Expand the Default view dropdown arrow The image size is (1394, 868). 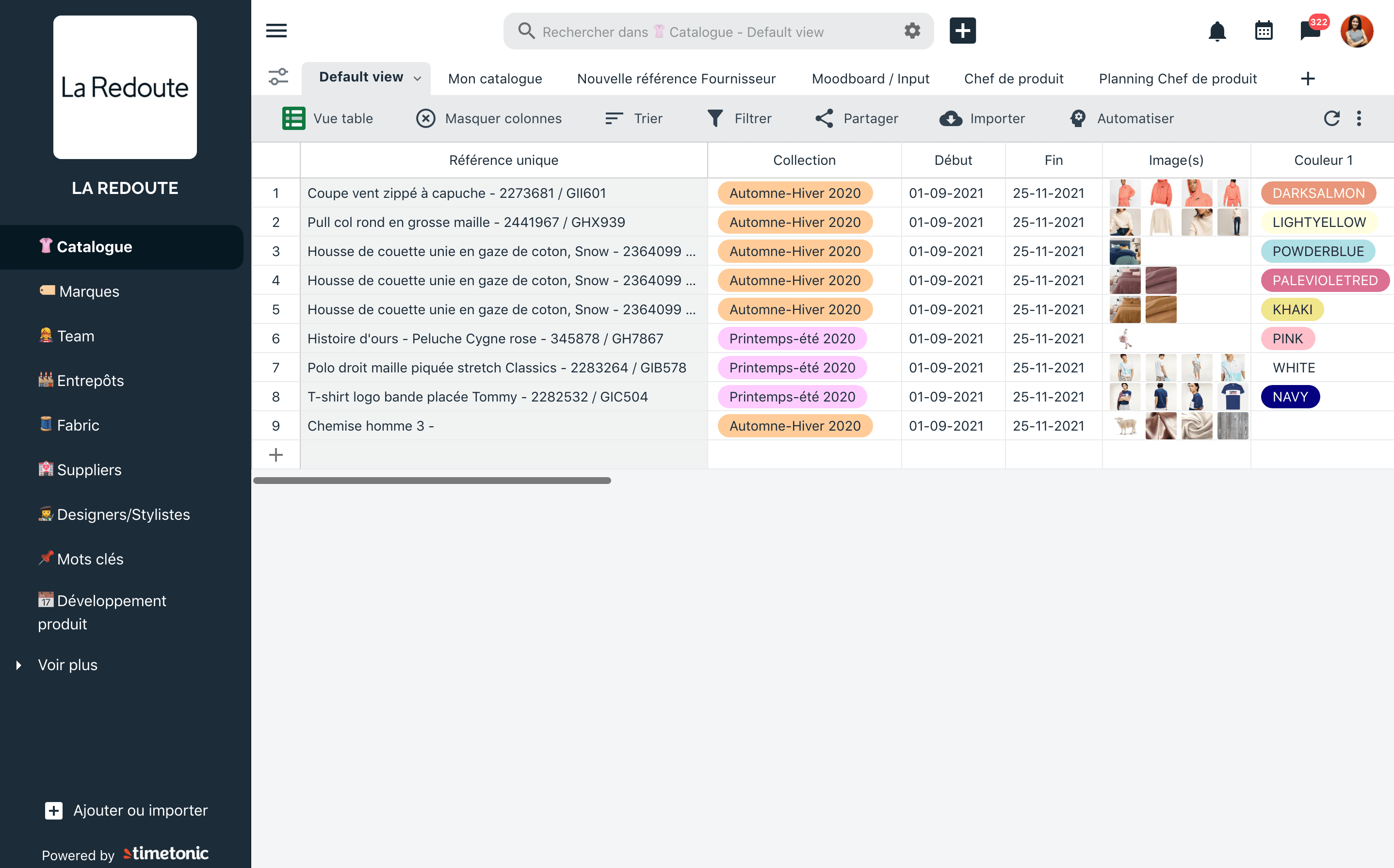(x=418, y=79)
